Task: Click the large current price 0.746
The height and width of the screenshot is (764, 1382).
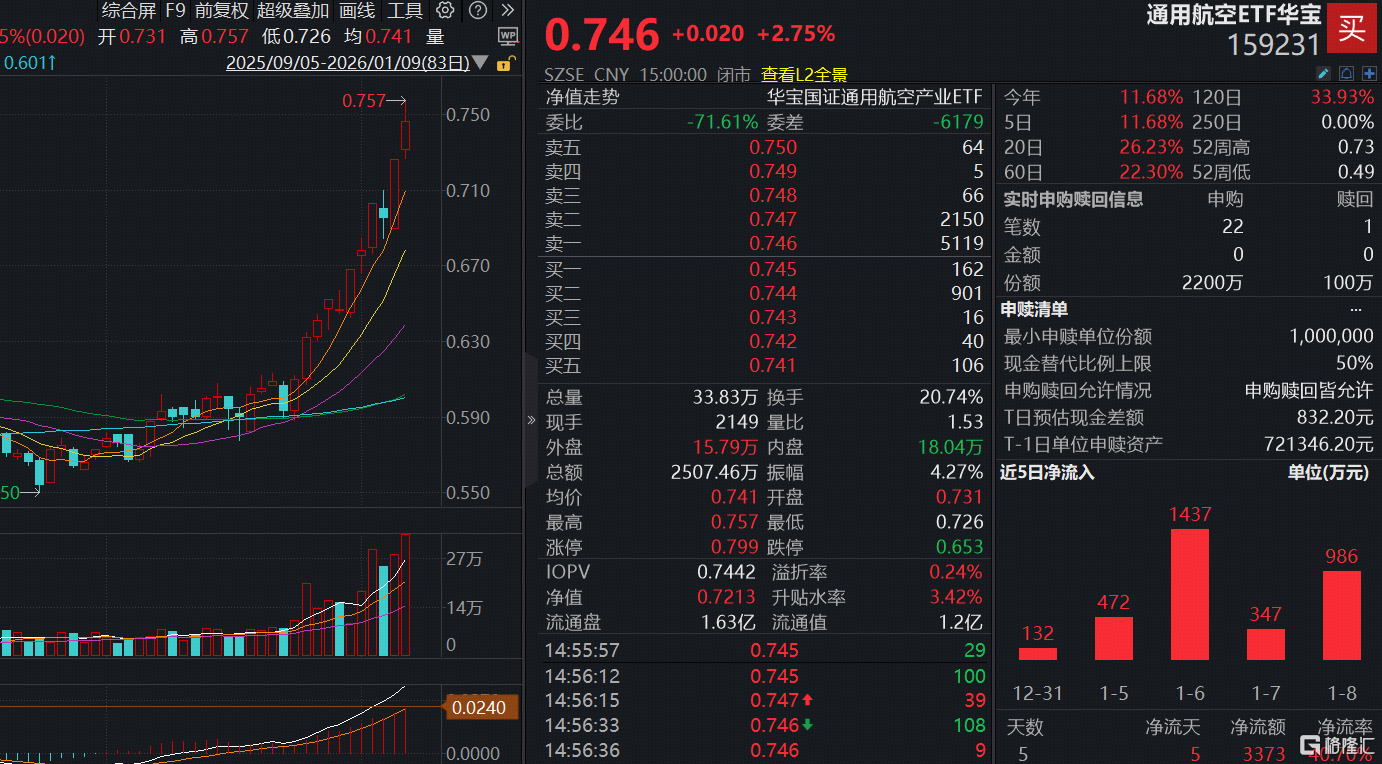Action: tap(602, 35)
